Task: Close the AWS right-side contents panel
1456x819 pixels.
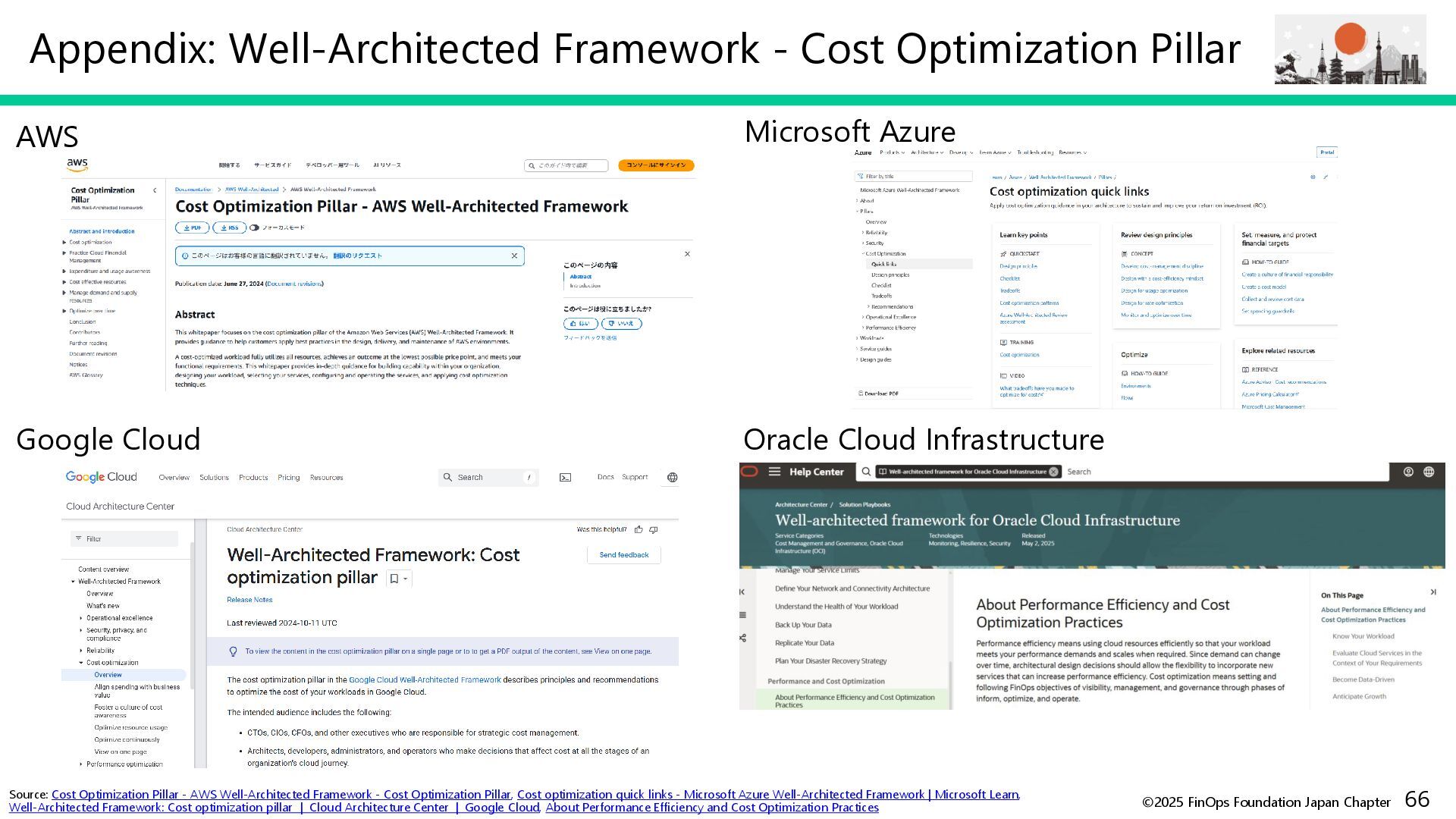Action: (687, 254)
